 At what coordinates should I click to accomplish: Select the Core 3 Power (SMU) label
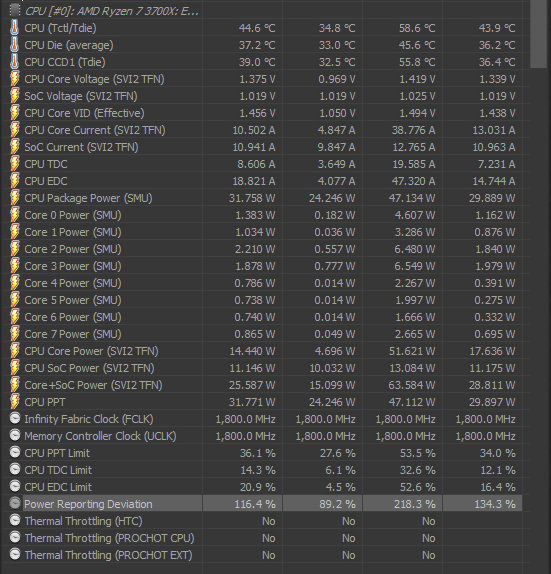(73, 266)
